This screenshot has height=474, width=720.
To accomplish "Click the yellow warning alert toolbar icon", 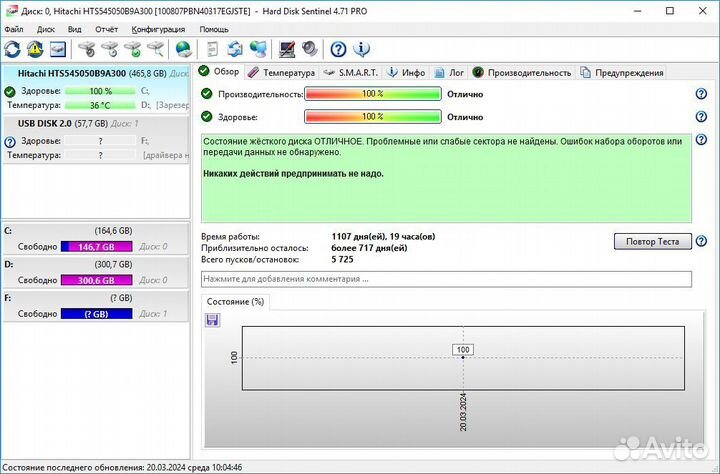I will click(x=35, y=49).
